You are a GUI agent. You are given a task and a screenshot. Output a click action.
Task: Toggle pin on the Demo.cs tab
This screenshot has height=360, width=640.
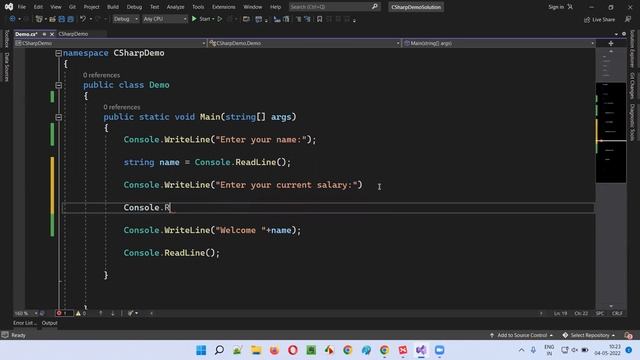44,34
